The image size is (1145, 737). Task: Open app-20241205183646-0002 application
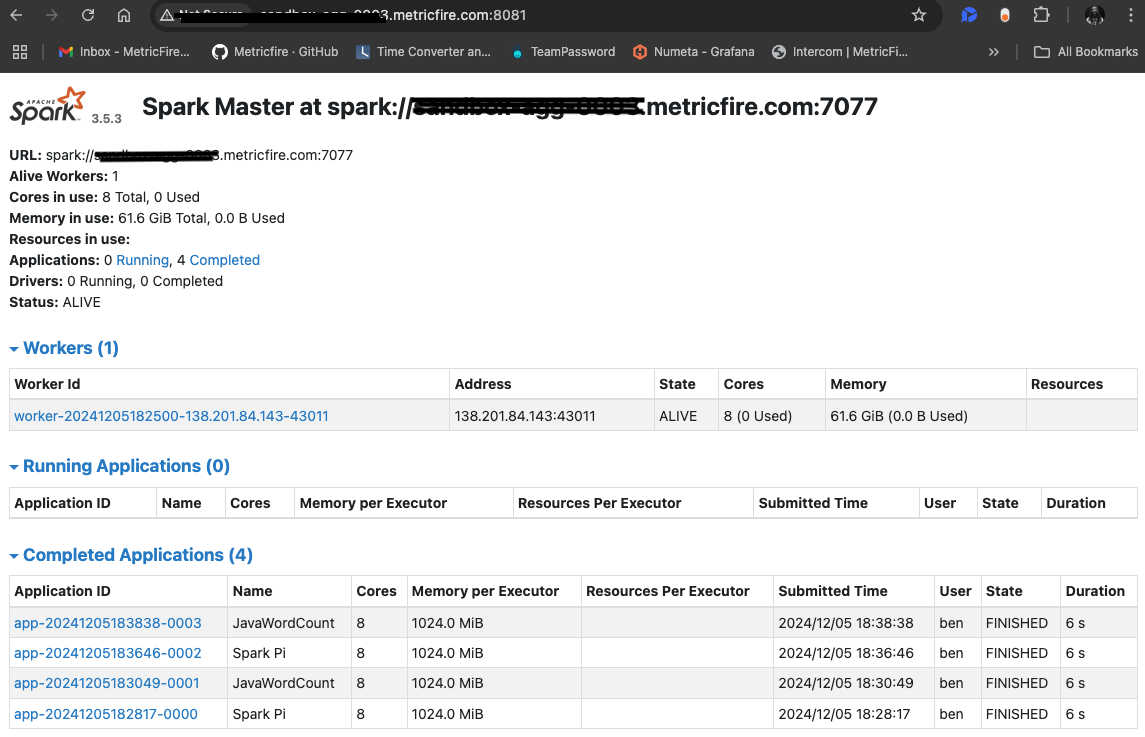pos(107,653)
